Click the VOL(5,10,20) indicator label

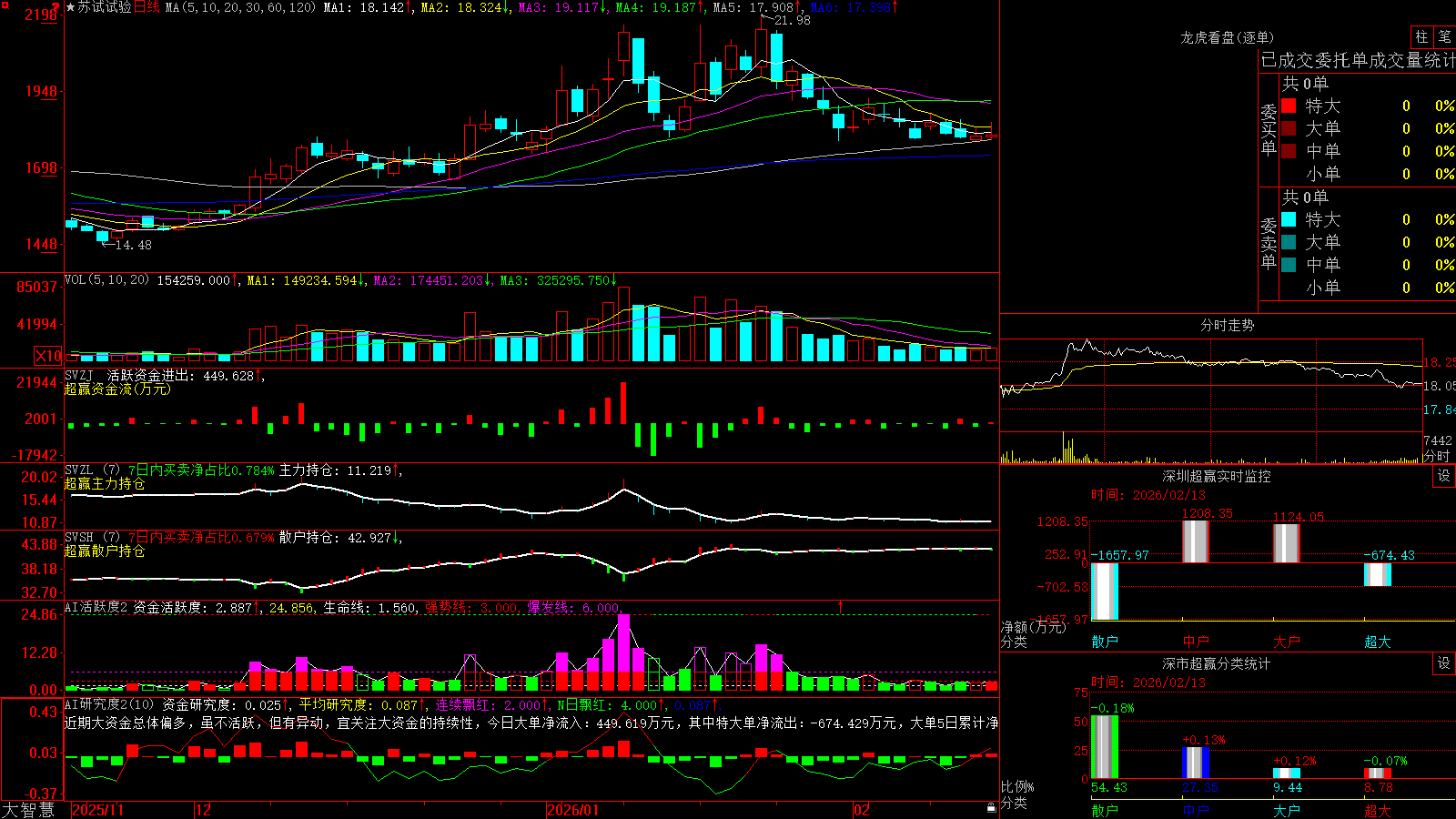(106, 280)
